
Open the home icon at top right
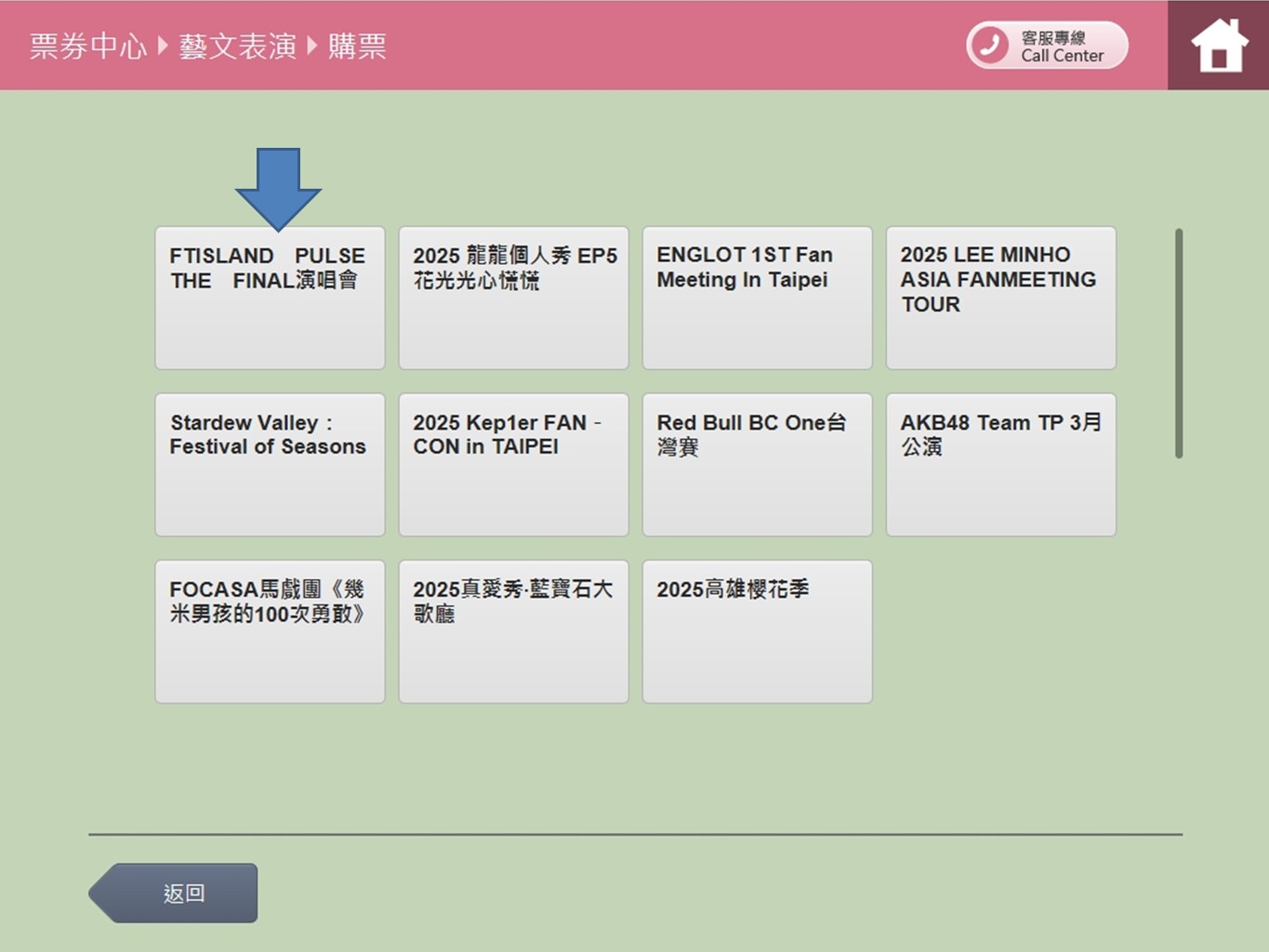pos(1218,44)
